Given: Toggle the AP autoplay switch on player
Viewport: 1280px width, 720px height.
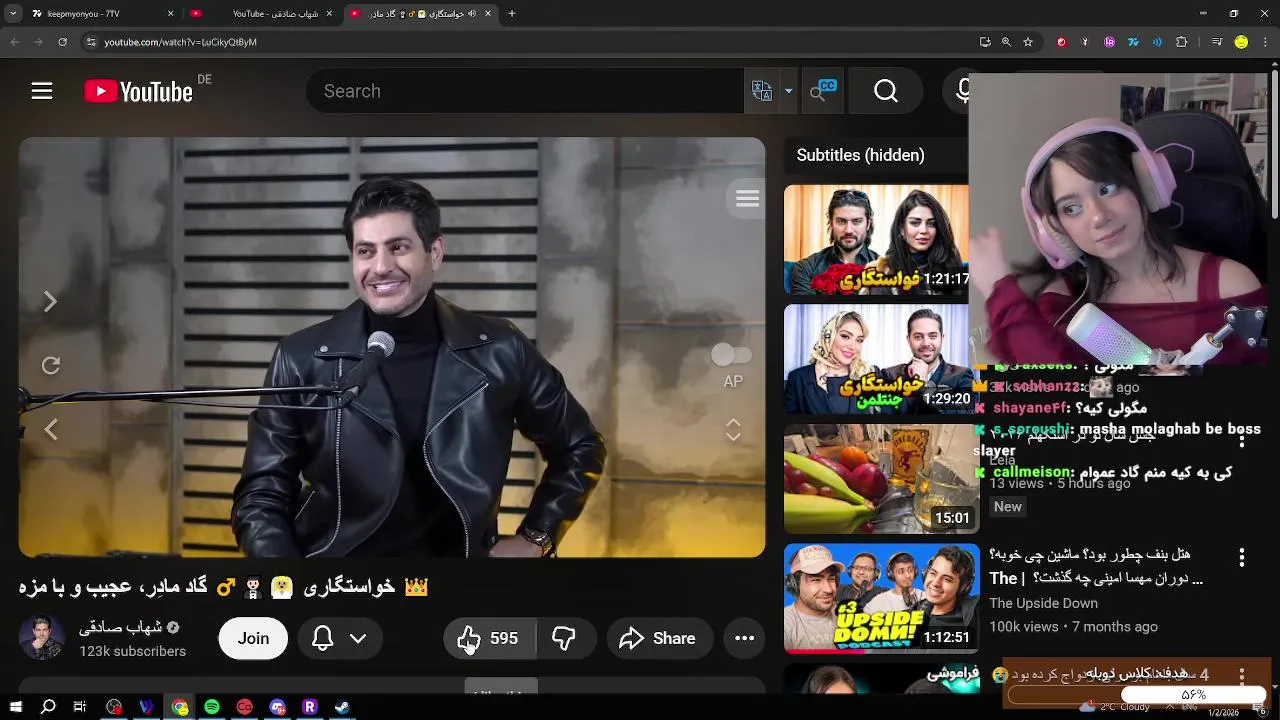Looking at the screenshot, I should (732, 355).
